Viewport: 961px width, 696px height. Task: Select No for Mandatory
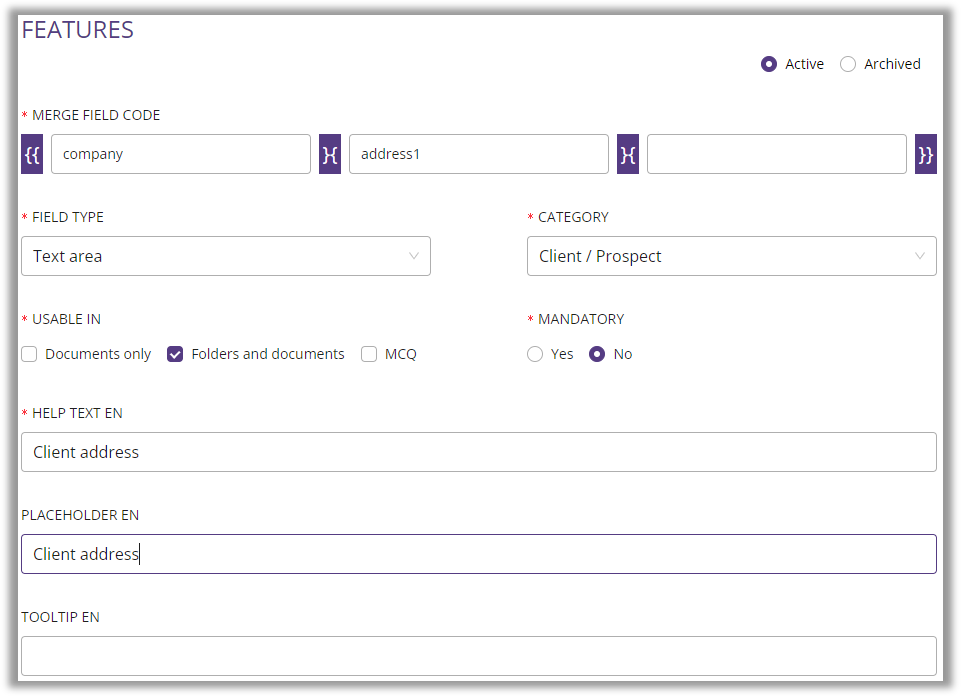pos(597,353)
